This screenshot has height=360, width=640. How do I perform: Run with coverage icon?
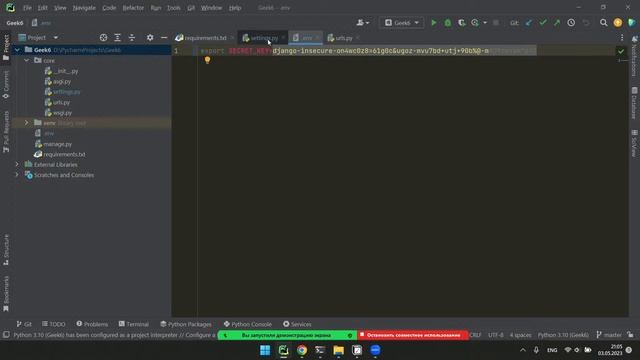tap(462, 23)
